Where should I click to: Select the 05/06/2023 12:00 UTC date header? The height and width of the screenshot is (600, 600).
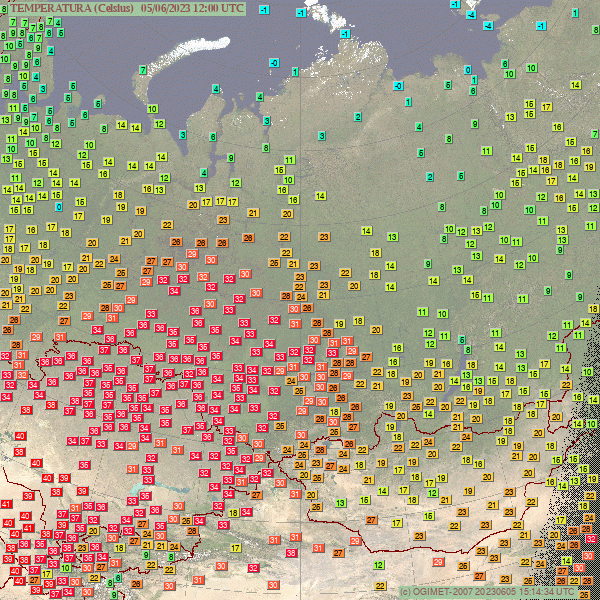[x=192, y=8]
